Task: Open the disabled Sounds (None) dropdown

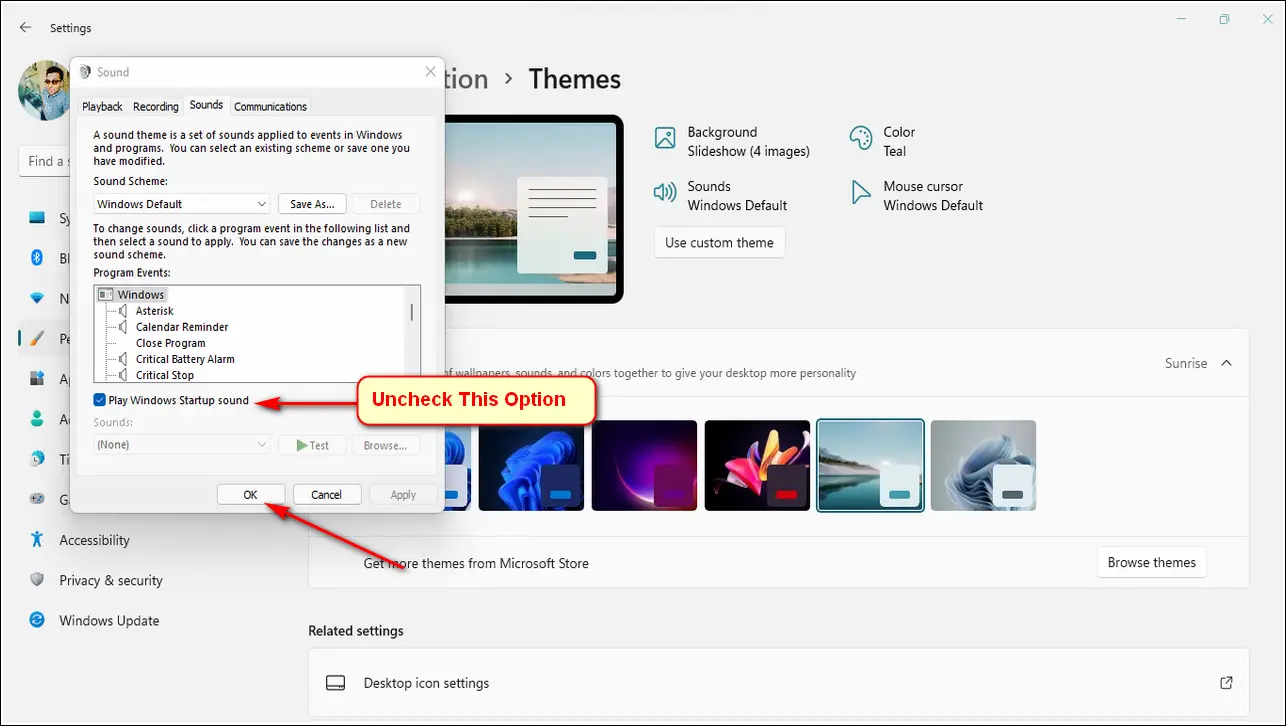Action: 182,445
